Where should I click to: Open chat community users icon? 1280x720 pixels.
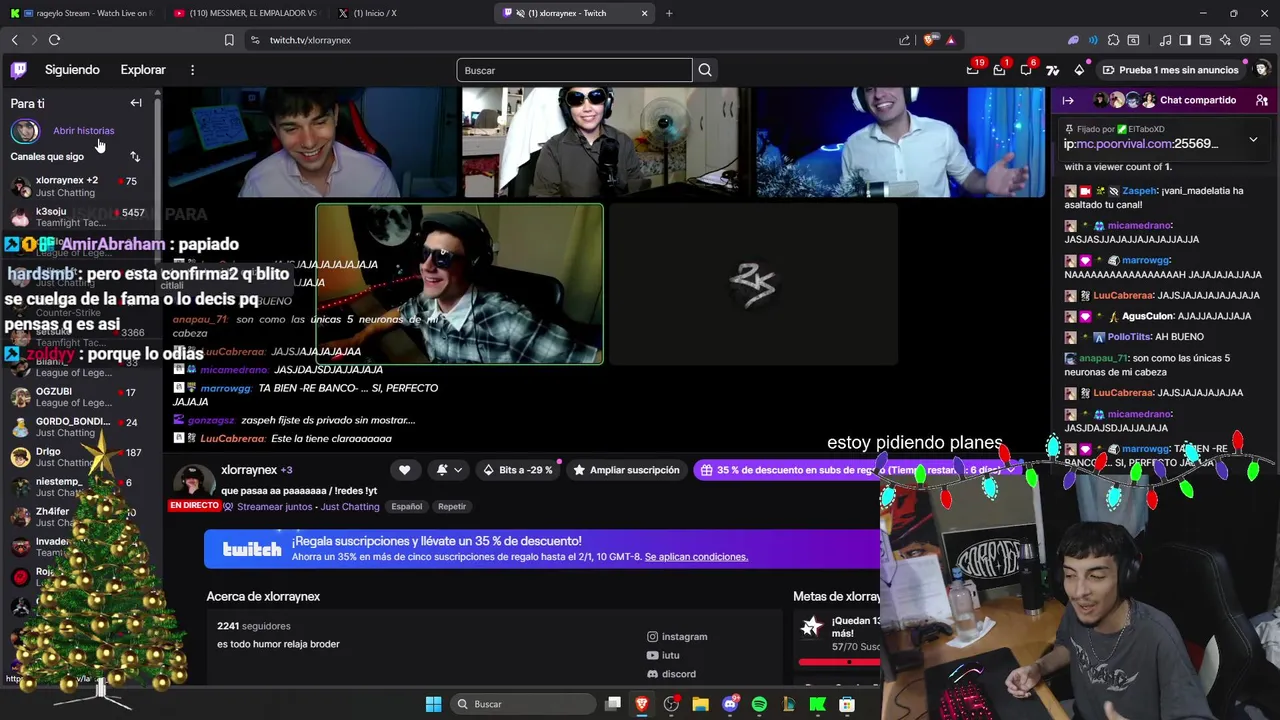point(1261,100)
